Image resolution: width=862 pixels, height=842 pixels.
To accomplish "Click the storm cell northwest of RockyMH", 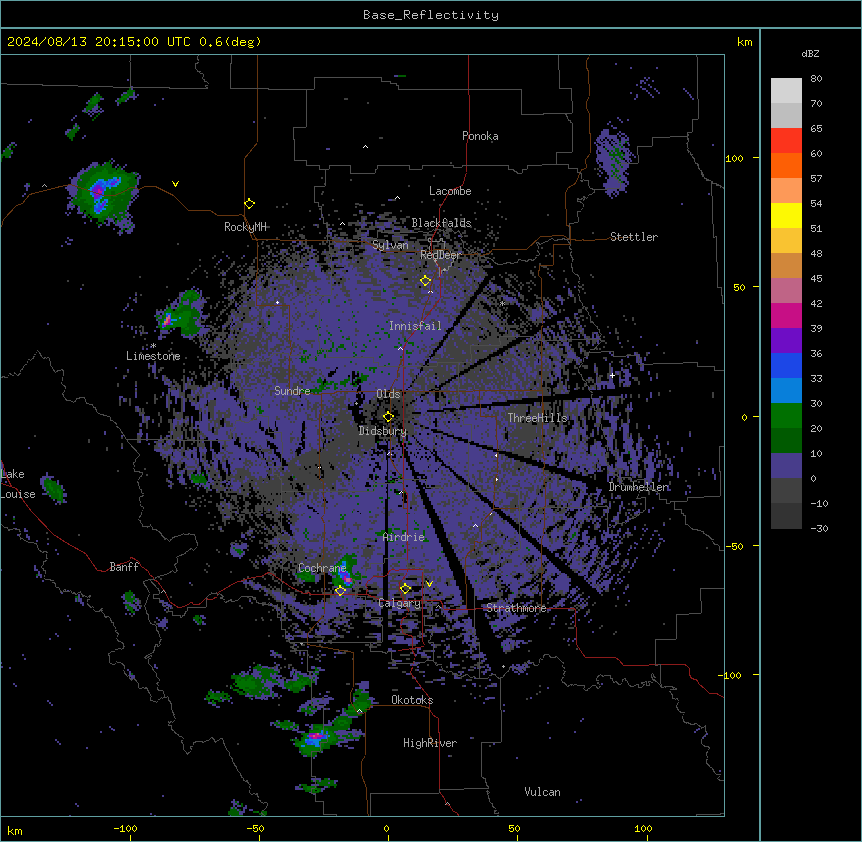I will pos(103,192).
